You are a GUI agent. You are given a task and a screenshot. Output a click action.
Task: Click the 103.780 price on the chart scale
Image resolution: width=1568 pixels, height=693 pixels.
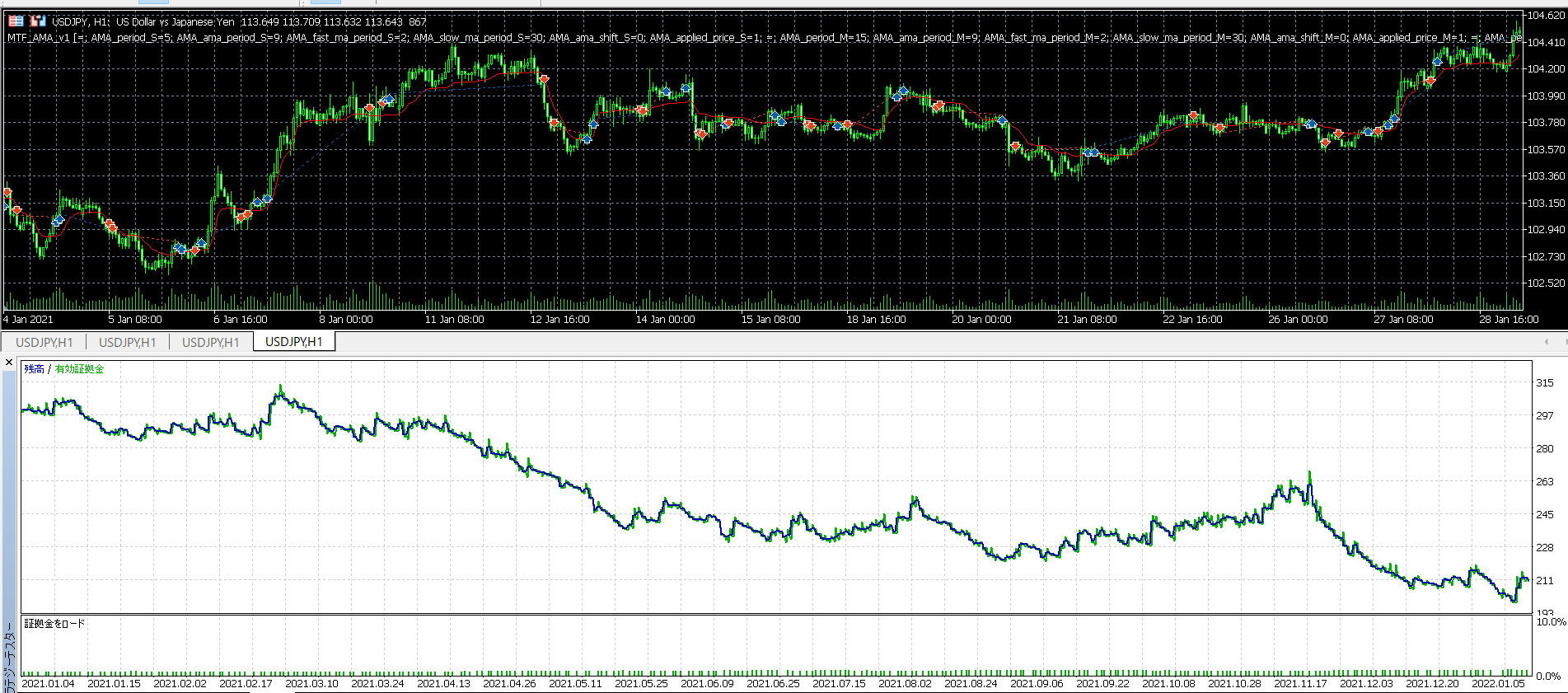tap(1546, 123)
